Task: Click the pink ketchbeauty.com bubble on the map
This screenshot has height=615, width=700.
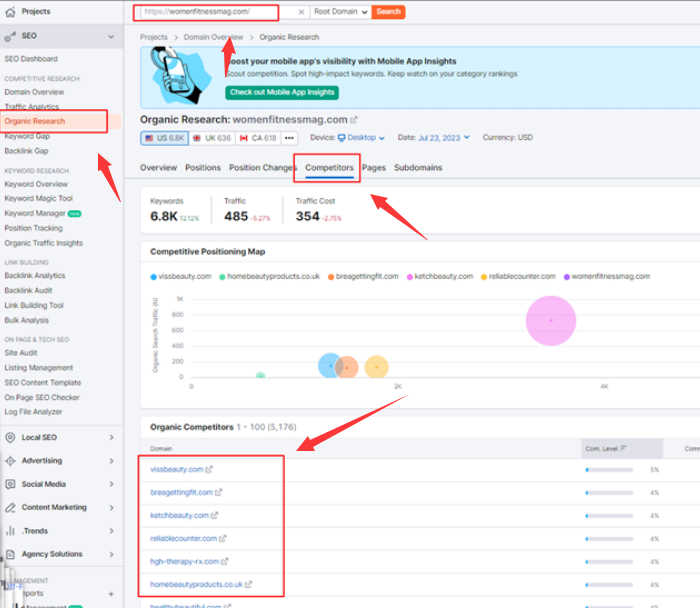Action: click(x=550, y=321)
